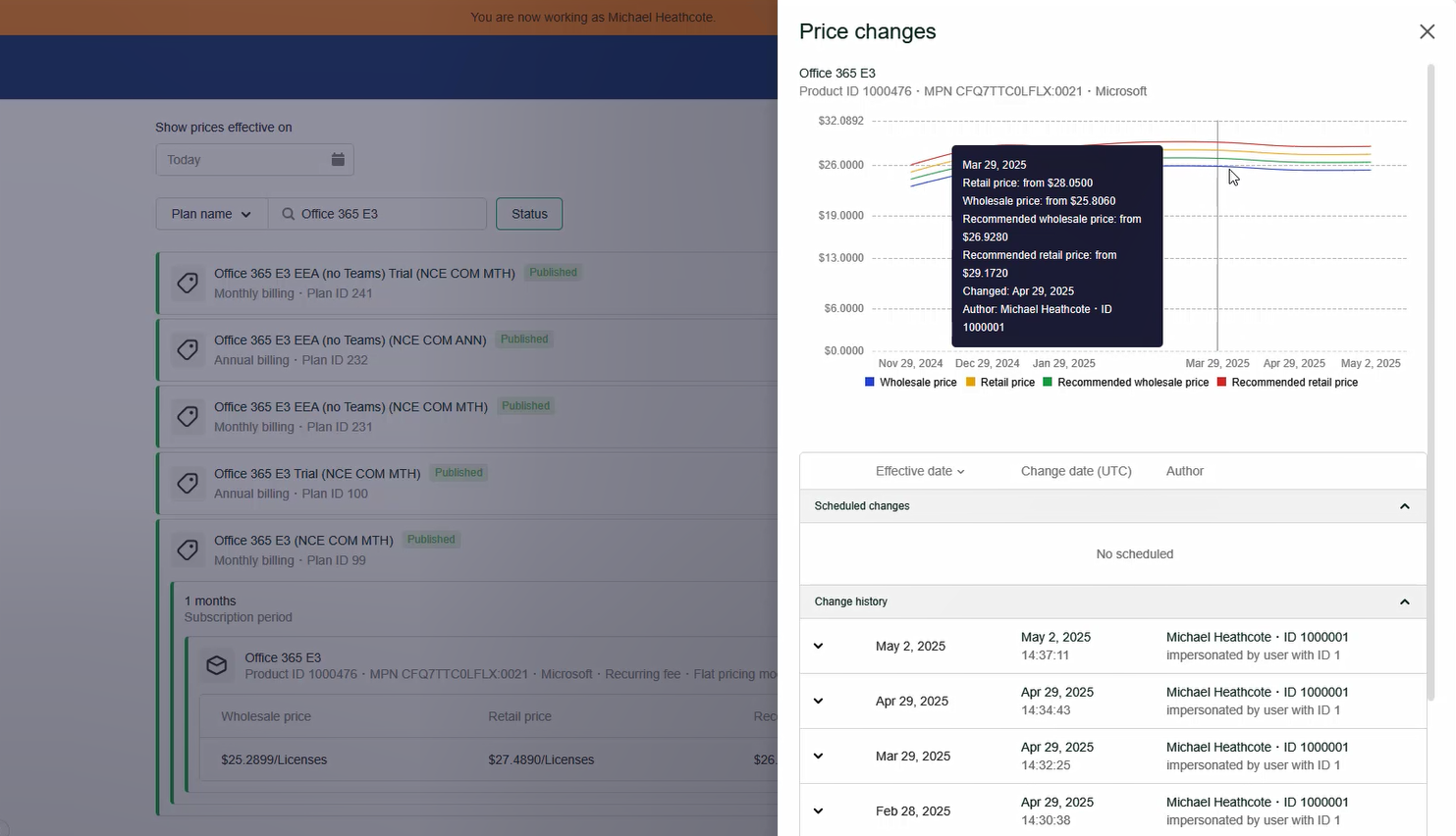Click the Mar 29, 2025 chart axis label
Viewport: 1456px width, 836px height.
point(1217,363)
